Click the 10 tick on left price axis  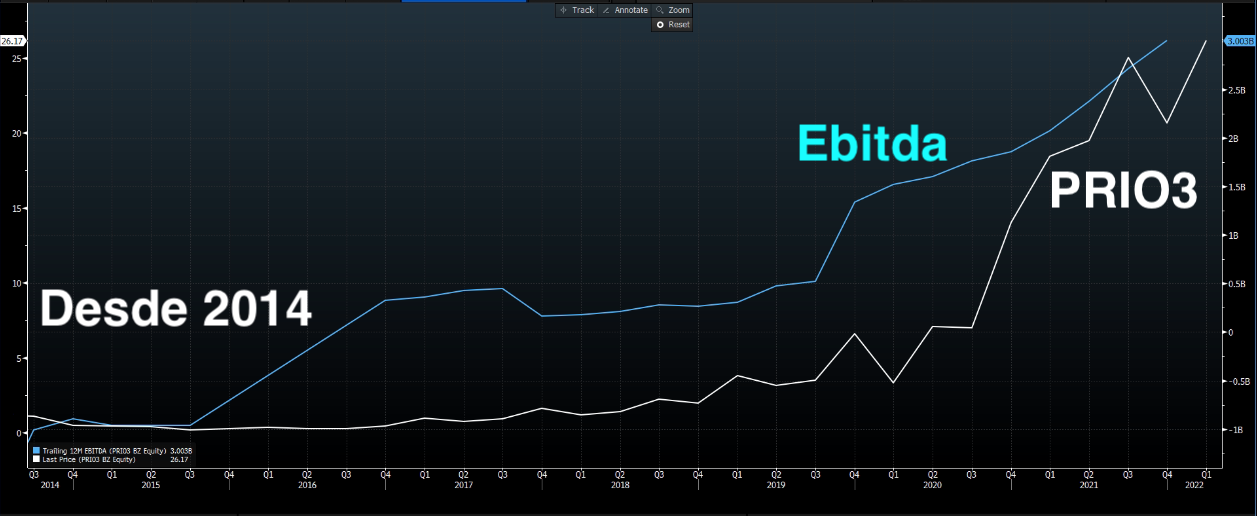[17, 283]
